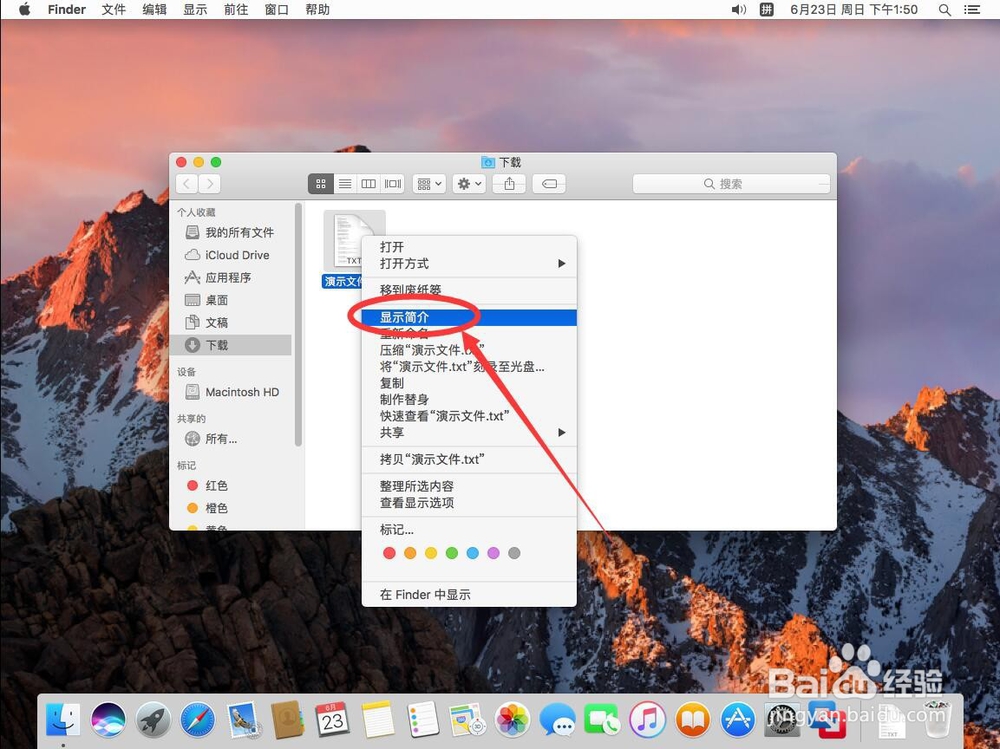Open Photos pinwheel icon in Dock

[x=513, y=720]
